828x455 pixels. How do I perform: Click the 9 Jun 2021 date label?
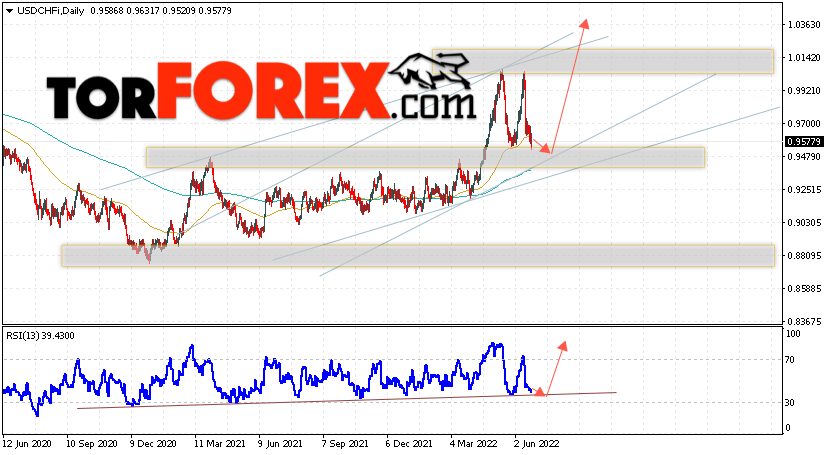click(281, 444)
